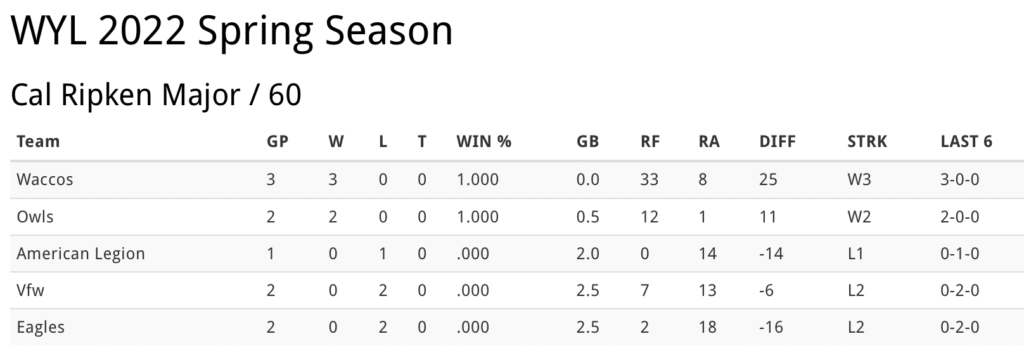Click the RA column header
The height and width of the screenshot is (360, 1024).
point(709,142)
